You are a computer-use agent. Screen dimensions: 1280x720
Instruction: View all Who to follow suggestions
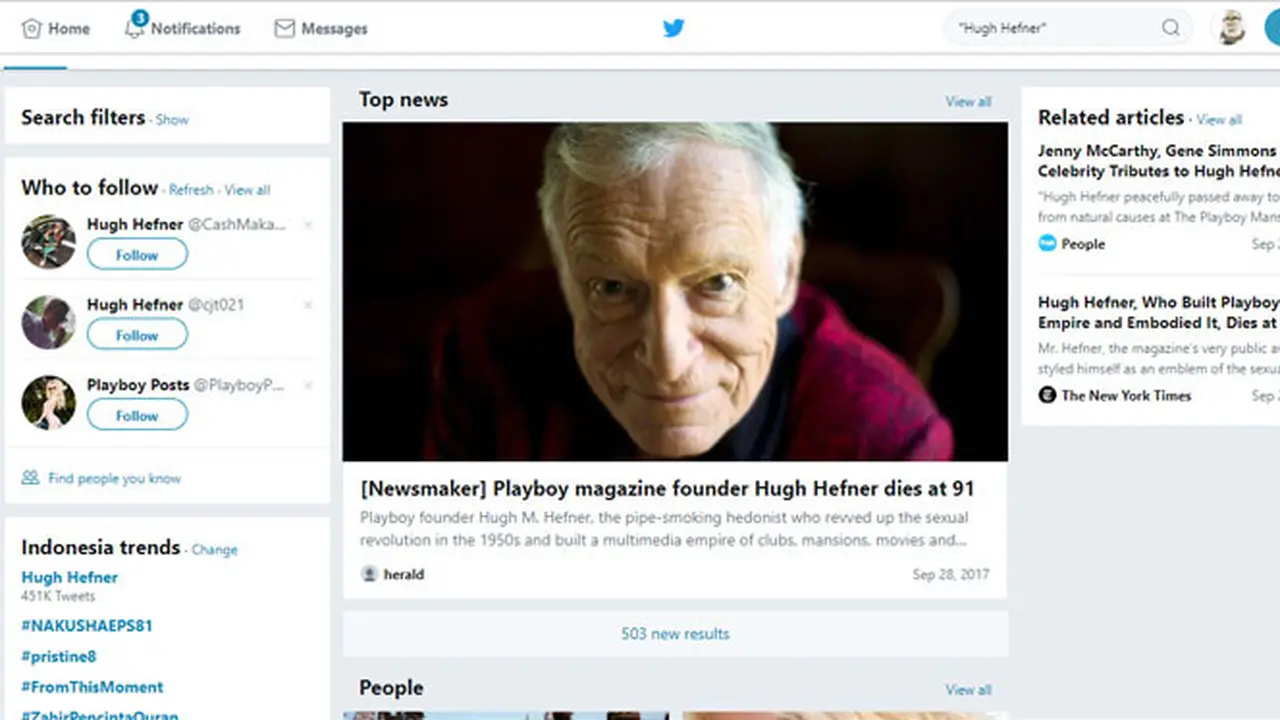[247, 190]
